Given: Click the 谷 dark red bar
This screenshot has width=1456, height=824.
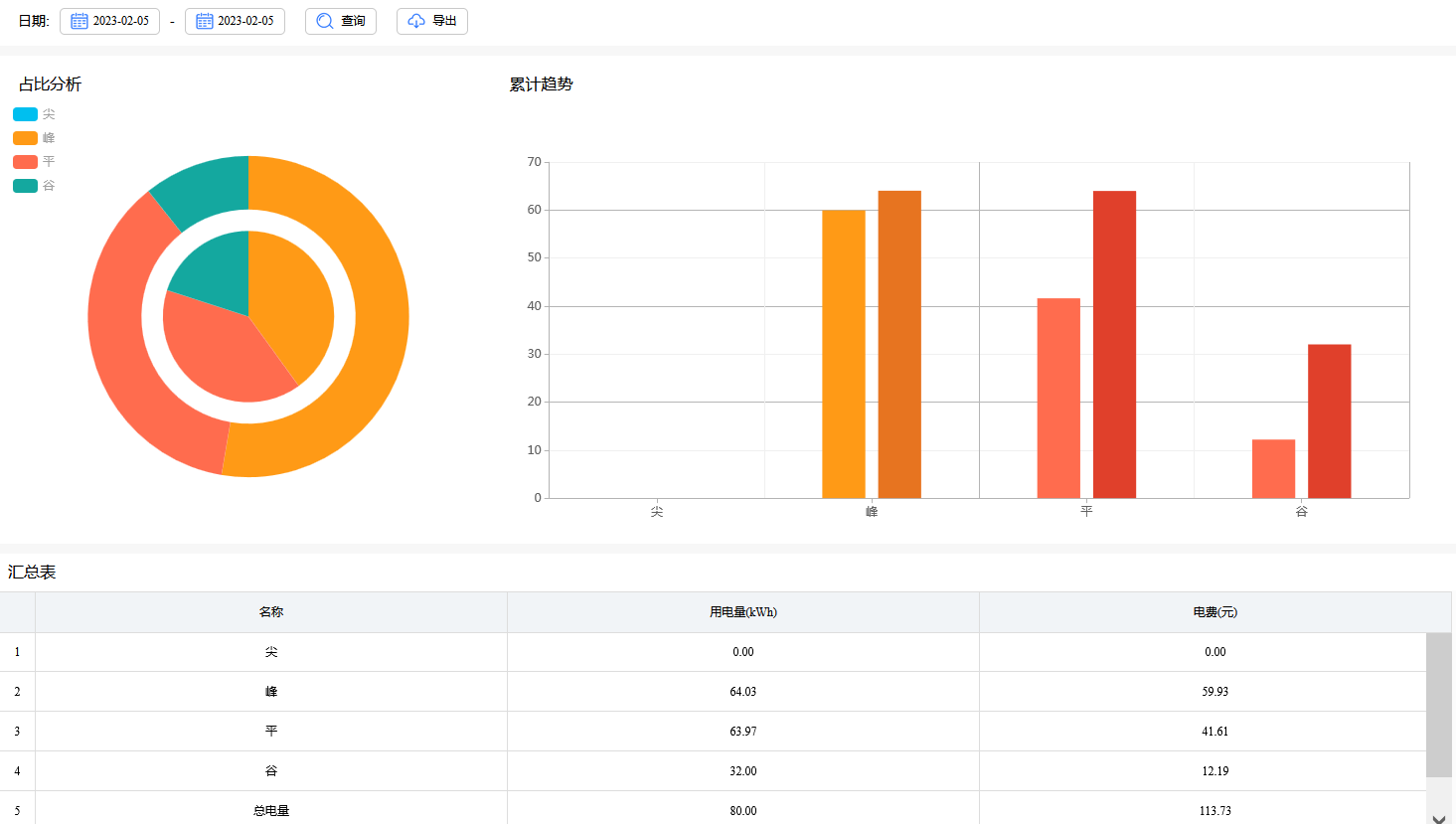Looking at the screenshot, I should tap(1329, 420).
